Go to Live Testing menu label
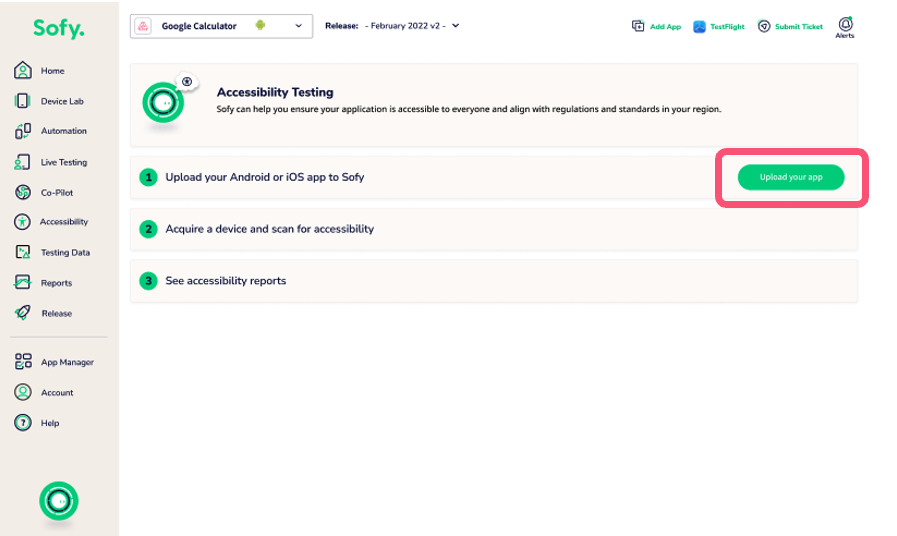897x536 pixels. point(64,162)
